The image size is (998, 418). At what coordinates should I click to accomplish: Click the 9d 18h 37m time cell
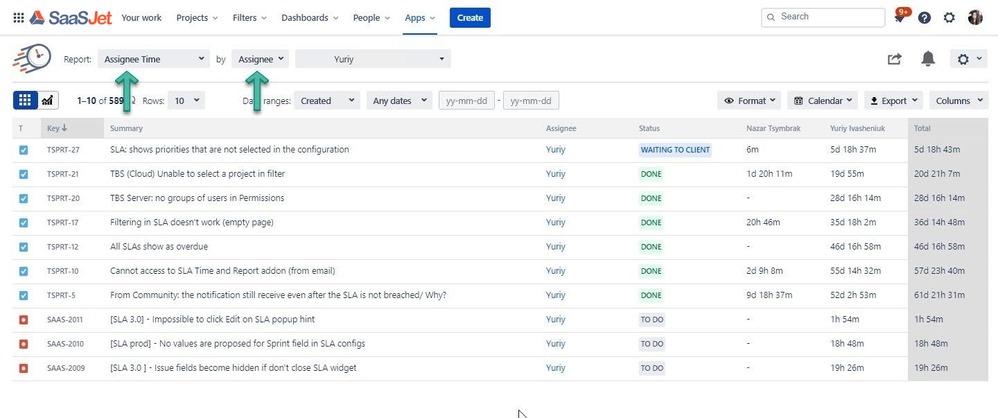pyautogui.click(x=770, y=295)
